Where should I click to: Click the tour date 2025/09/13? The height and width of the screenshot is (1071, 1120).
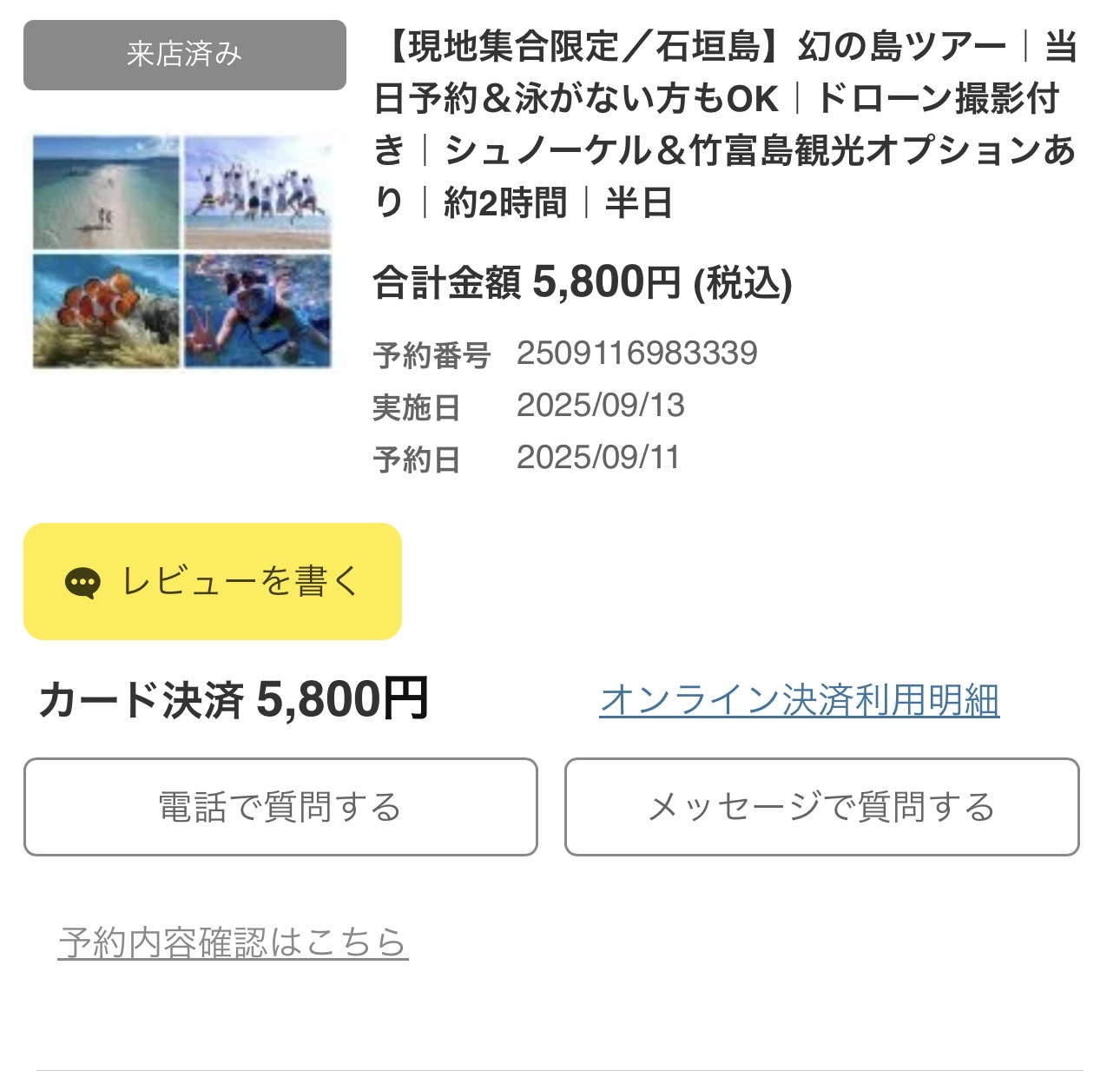pos(600,406)
